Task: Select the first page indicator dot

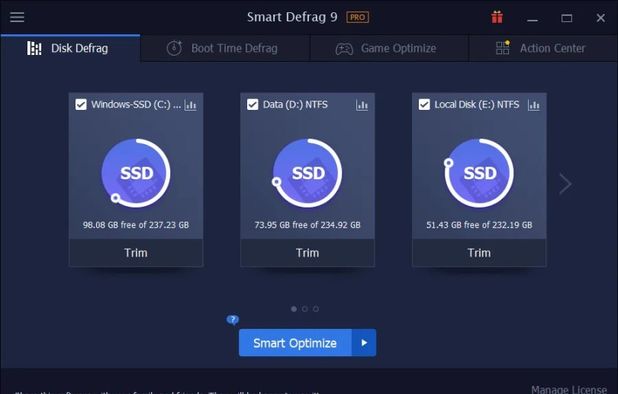Action: click(x=294, y=309)
